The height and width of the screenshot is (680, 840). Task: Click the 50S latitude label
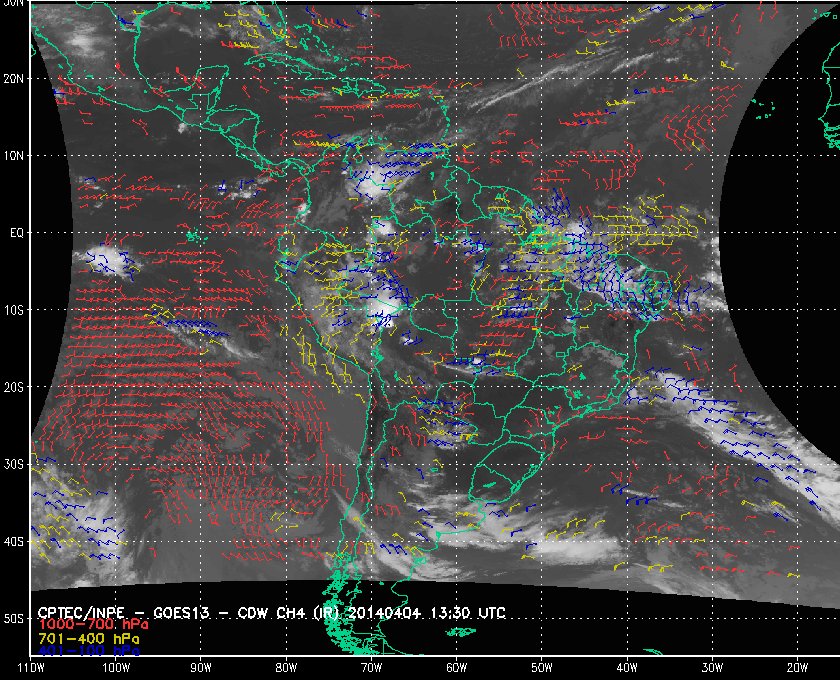pyautogui.click(x=13, y=619)
